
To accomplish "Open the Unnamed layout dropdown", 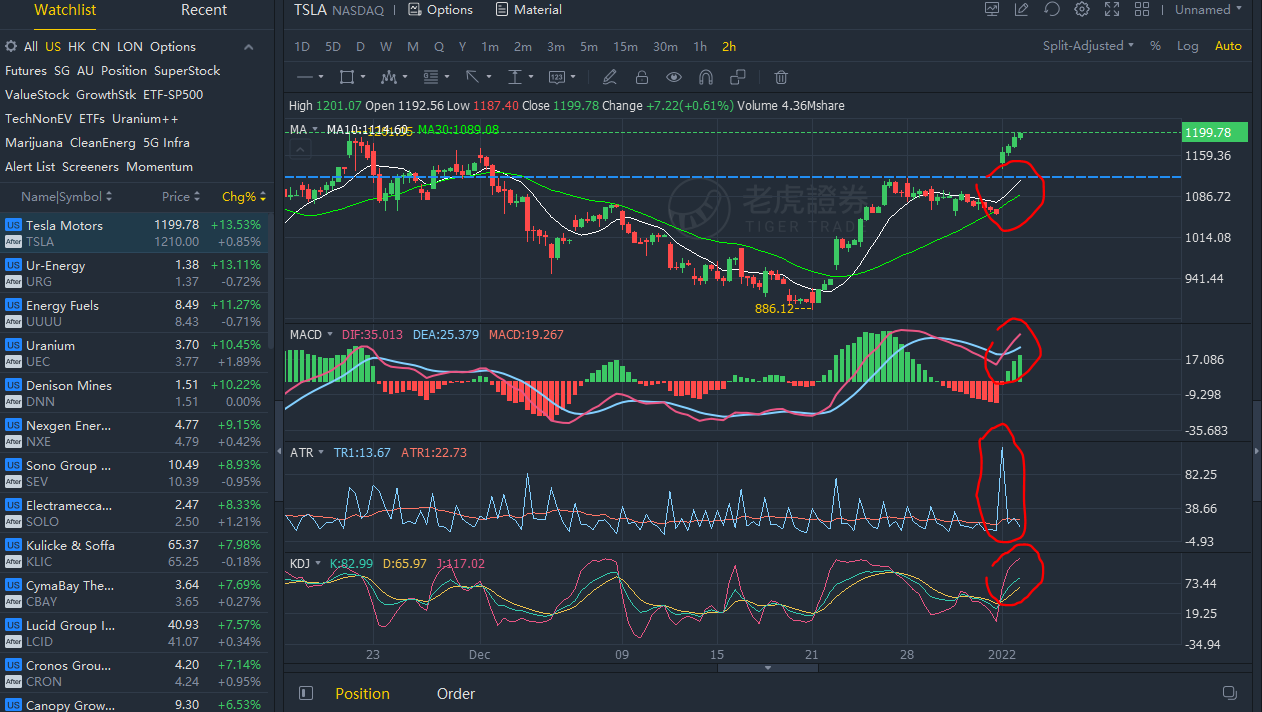I will pos(1208,10).
